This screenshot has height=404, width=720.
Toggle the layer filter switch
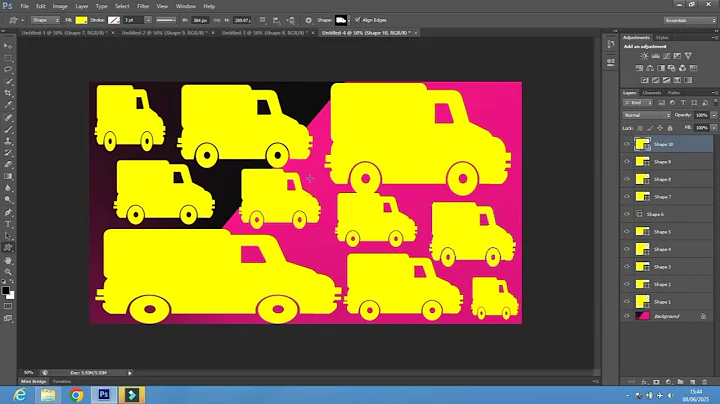[715, 102]
